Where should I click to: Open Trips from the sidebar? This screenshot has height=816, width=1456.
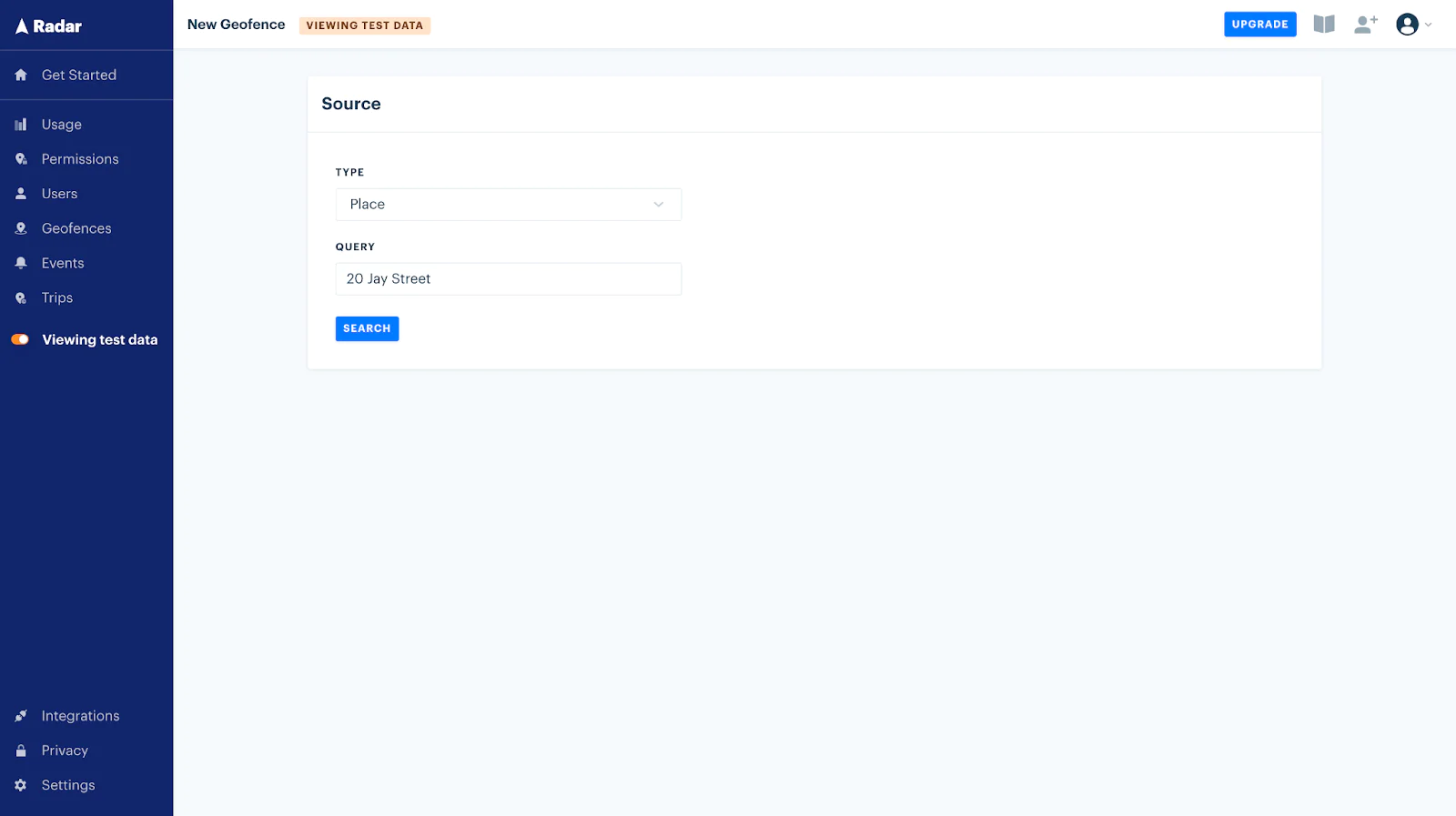pos(56,297)
